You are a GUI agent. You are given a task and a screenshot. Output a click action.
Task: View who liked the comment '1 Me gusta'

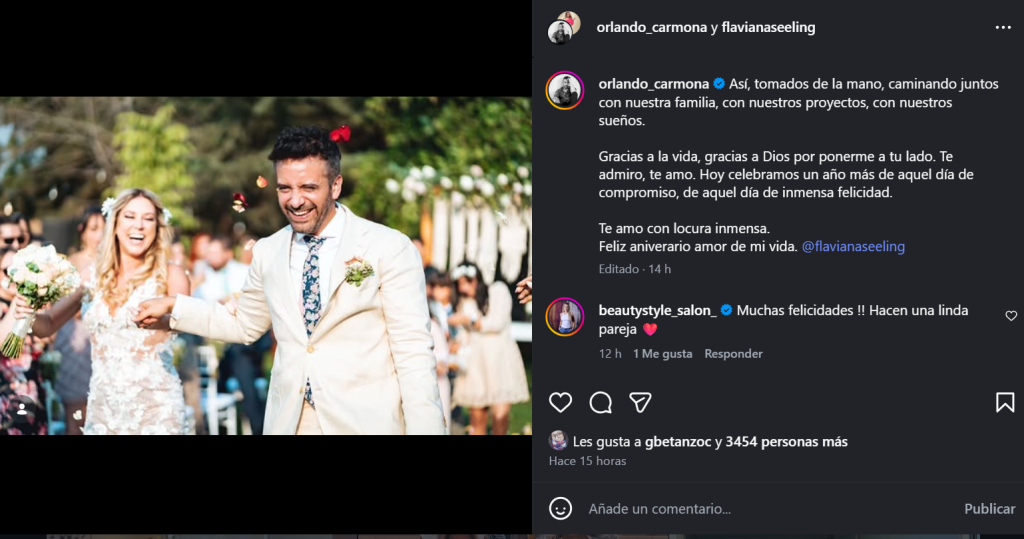pyautogui.click(x=662, y=354)
